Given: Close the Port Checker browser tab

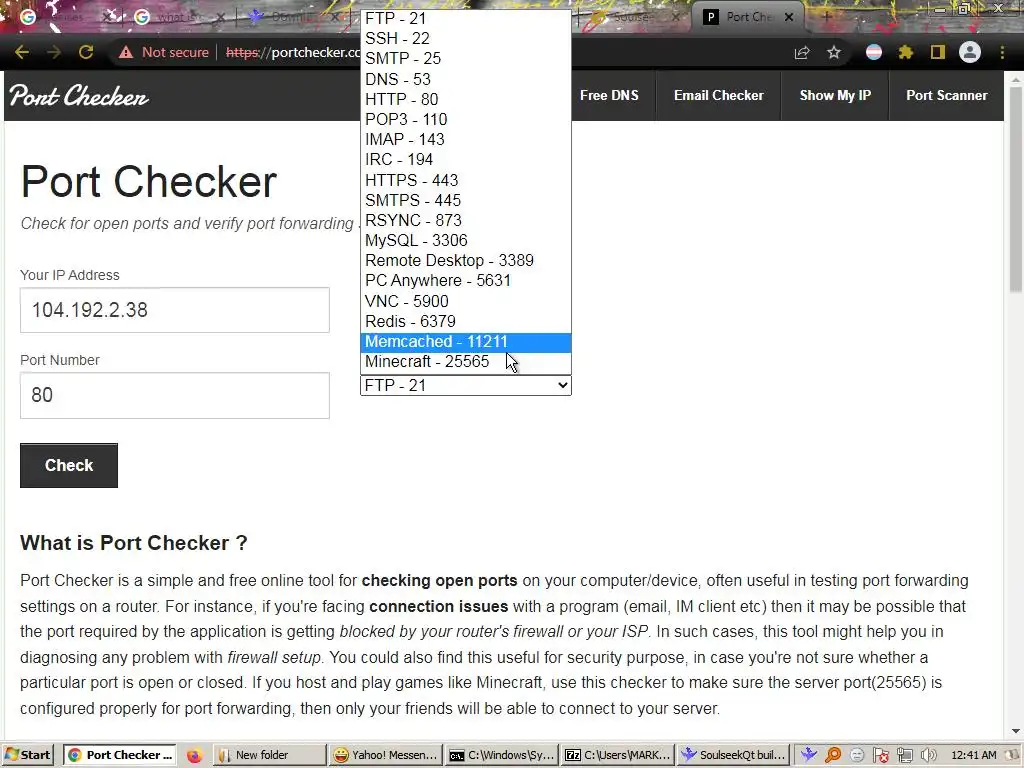Looking at the screenshot, I should 789,18.
